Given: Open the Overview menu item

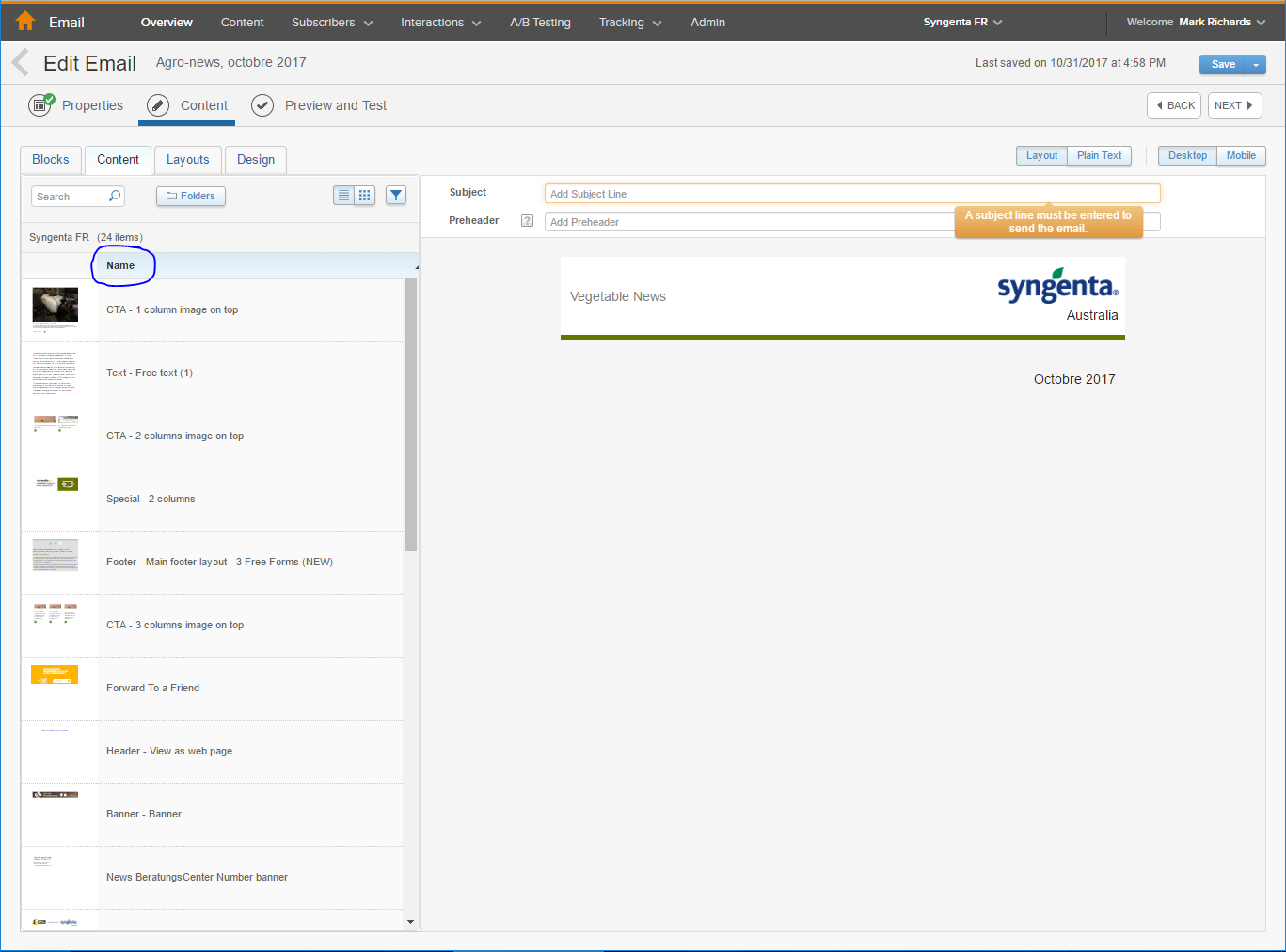Looking at the screenshot, I should 167,22.
